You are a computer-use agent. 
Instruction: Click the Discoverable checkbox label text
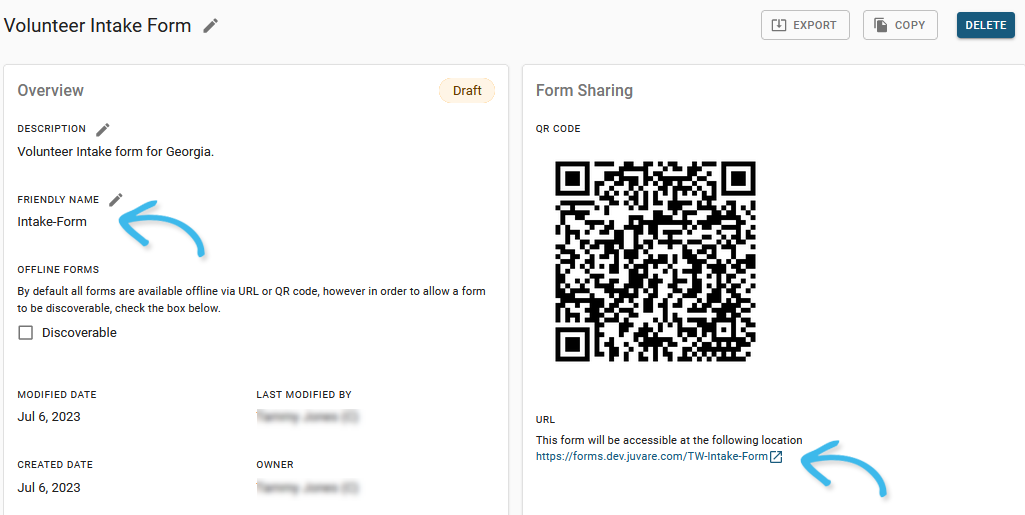(x=79, y=333)
